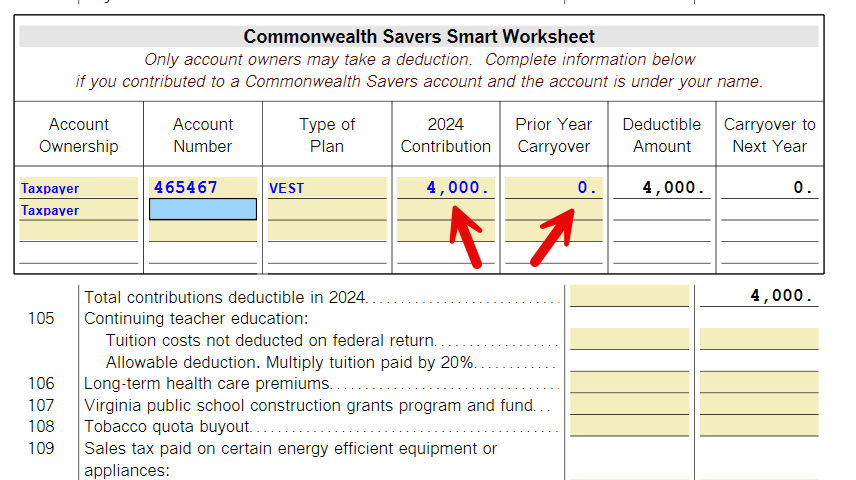
Task: Click the Account Ownership column header
Action: pyautogui.click(x=79, y=135)
